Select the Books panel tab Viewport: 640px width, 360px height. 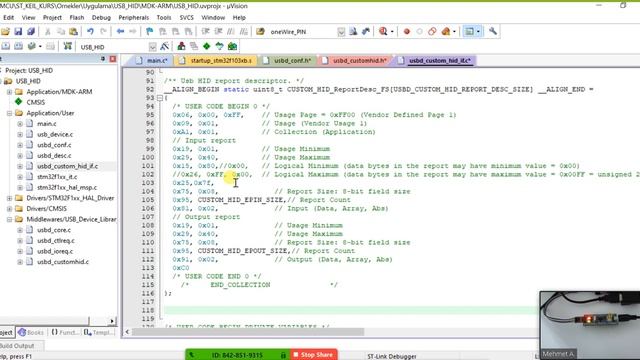click(x=31, y=332)
